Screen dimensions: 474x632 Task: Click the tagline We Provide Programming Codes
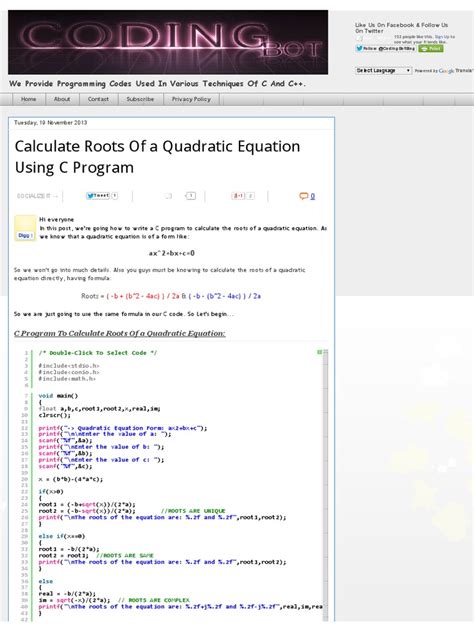point(157,84)
